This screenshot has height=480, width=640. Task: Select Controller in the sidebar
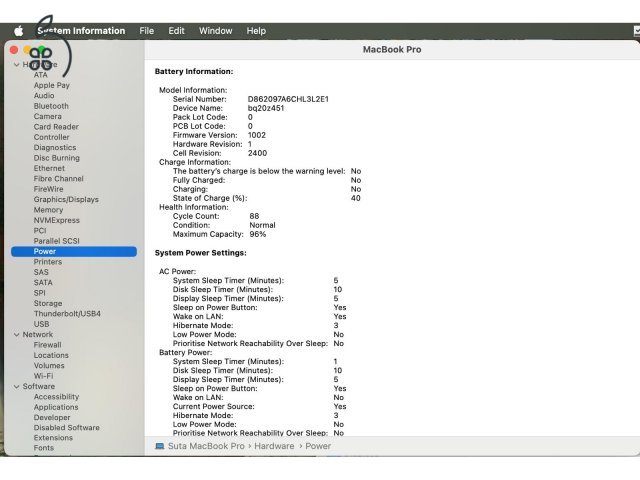click(x=51, y=137)
